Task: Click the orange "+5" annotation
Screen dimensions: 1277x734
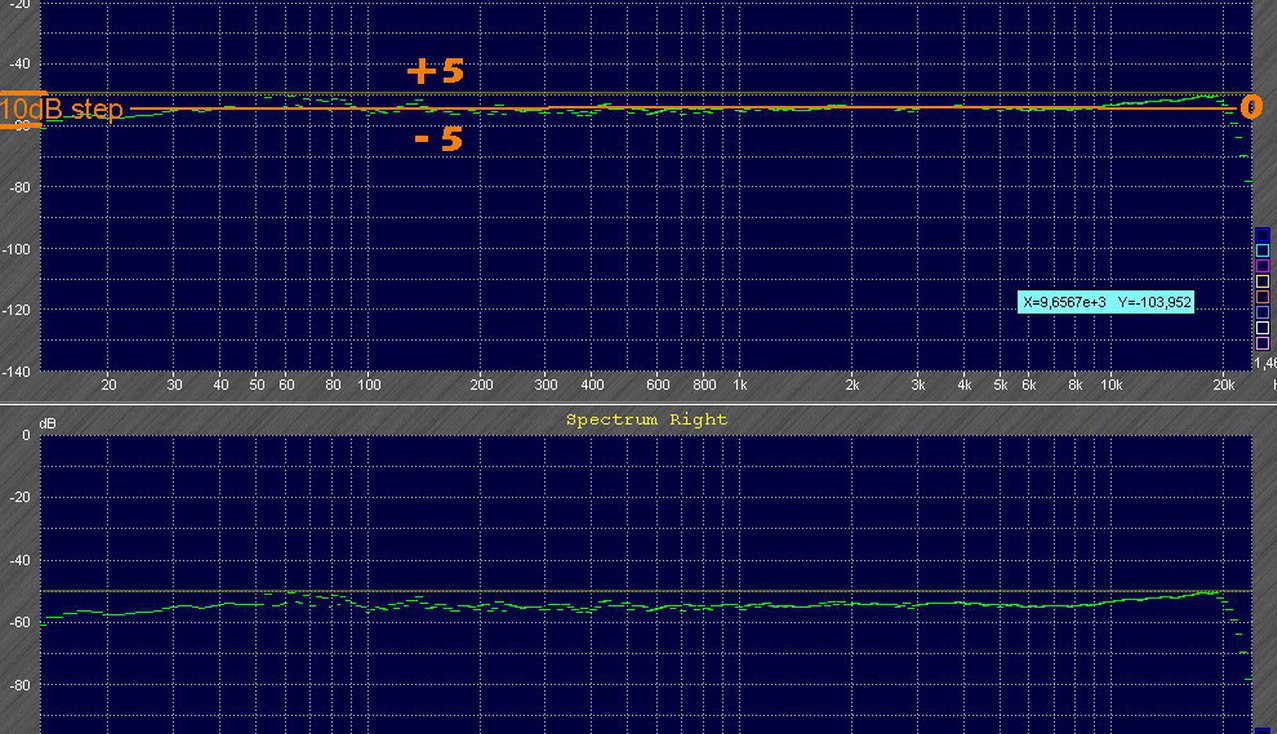Action: point(434,72)
